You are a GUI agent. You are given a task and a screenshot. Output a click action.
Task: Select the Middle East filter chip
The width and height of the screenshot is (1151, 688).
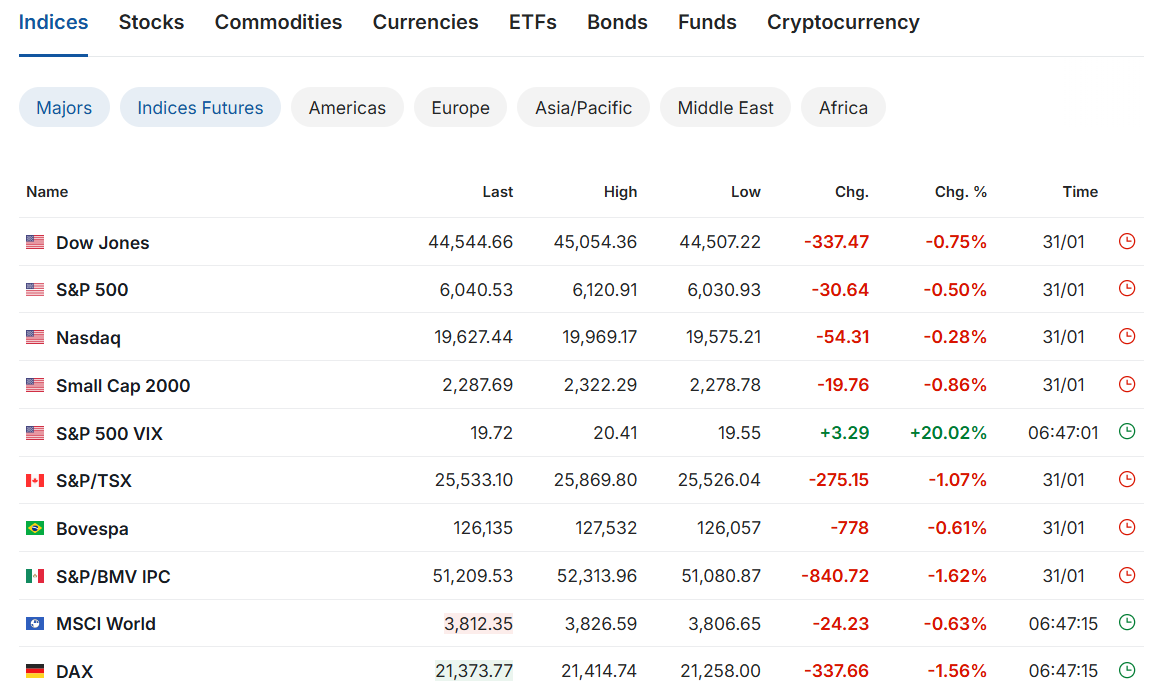(725, 108)
